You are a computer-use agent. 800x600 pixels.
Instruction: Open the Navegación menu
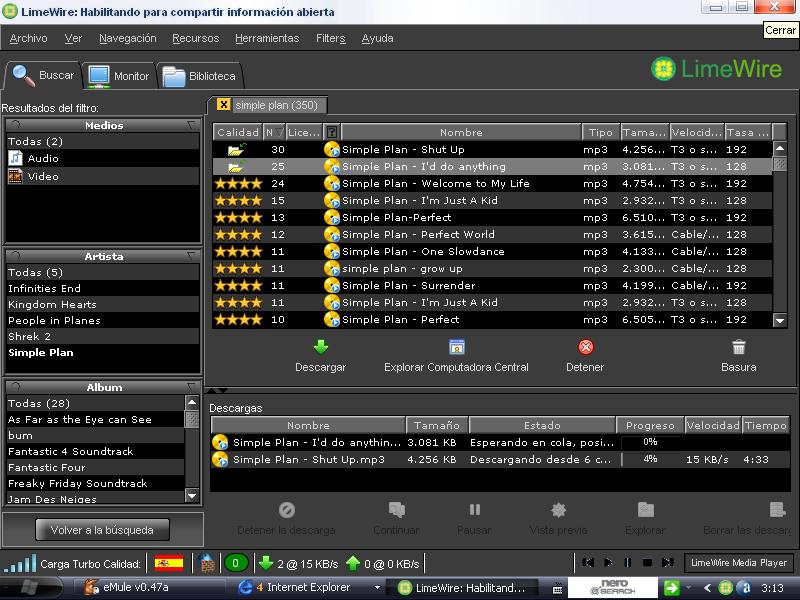128,38
